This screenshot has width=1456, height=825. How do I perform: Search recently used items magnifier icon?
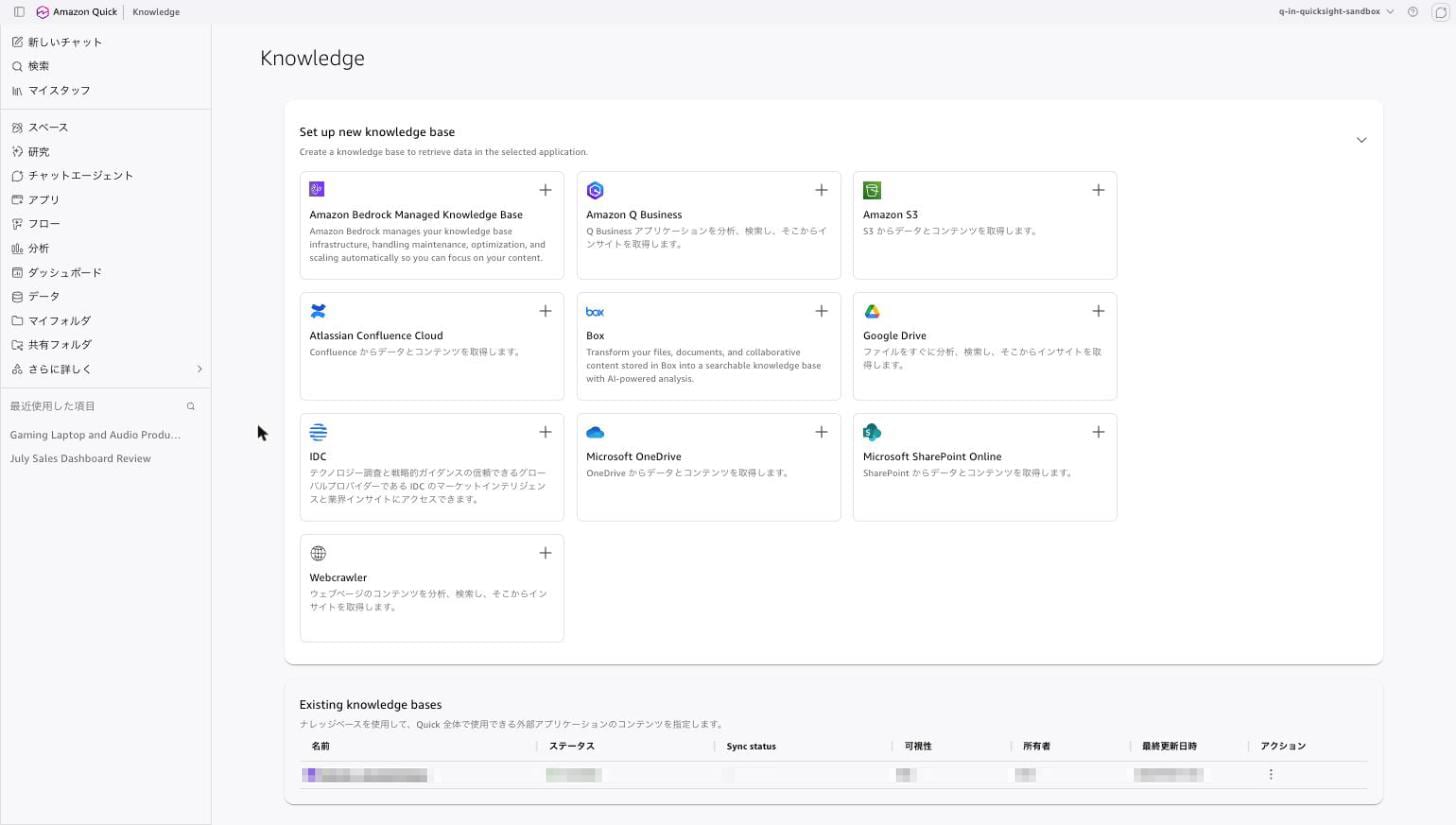click(x=191, y=406)
